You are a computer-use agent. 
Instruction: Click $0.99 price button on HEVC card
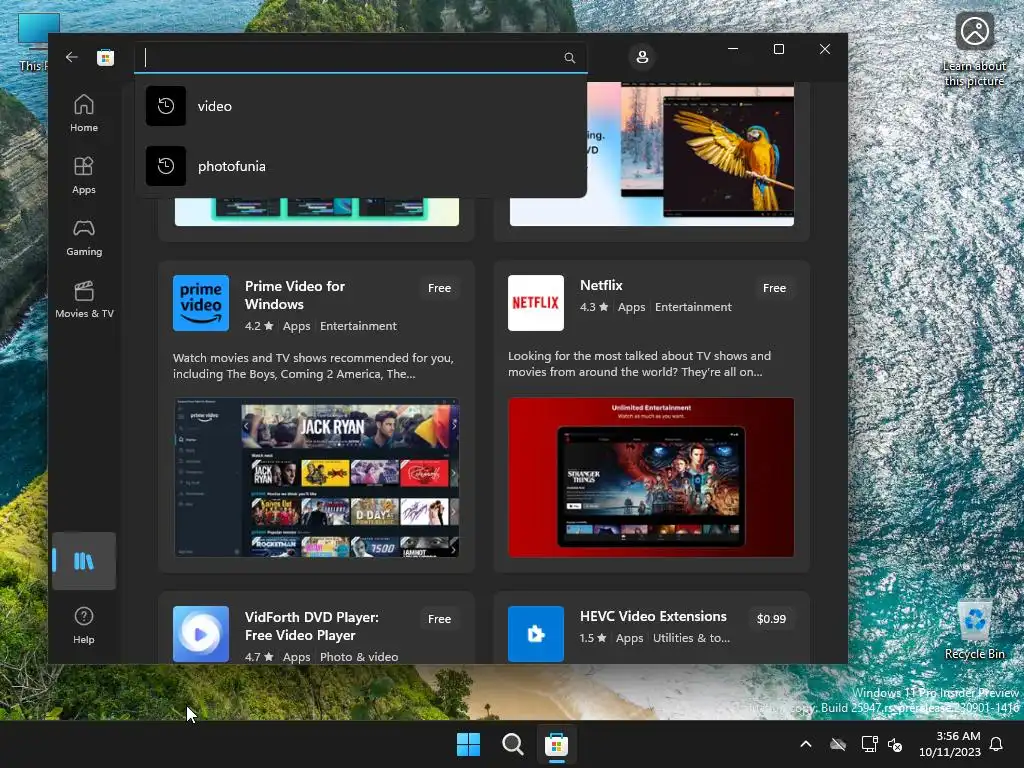coord(771,619)
